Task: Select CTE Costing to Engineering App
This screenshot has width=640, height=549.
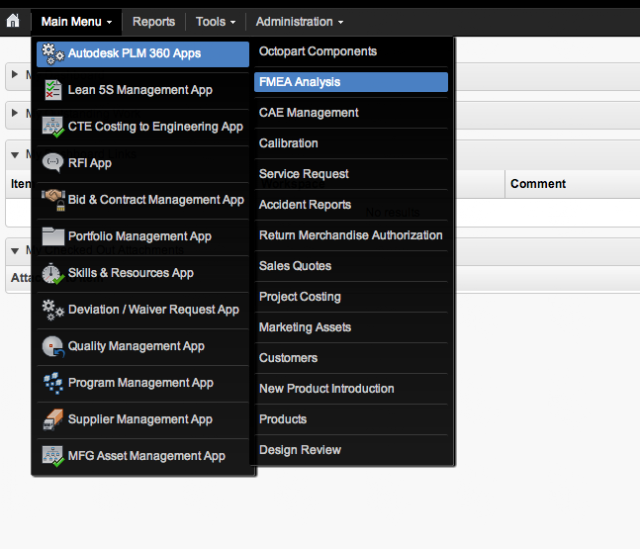Action: pos(143,127)
